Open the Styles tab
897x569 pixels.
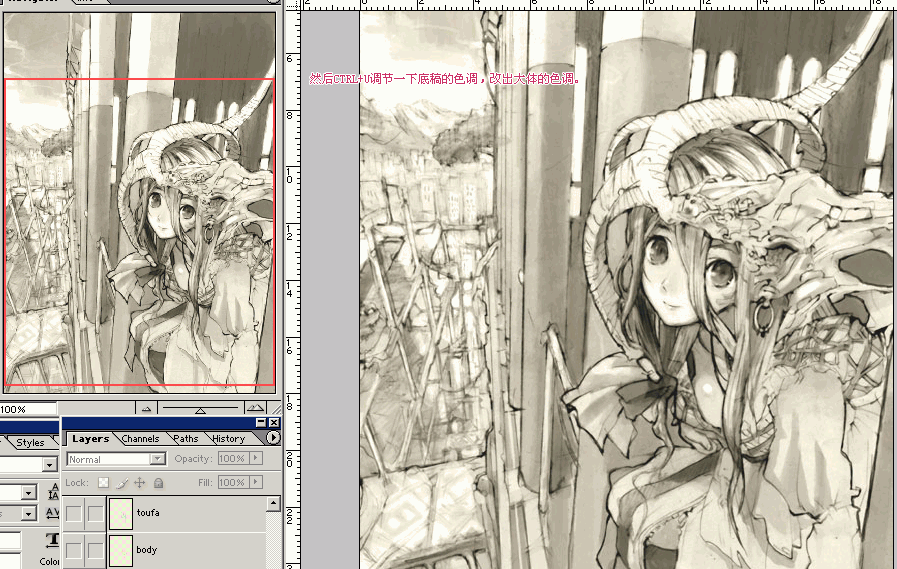pyautogui.click(x=30, y=442)
